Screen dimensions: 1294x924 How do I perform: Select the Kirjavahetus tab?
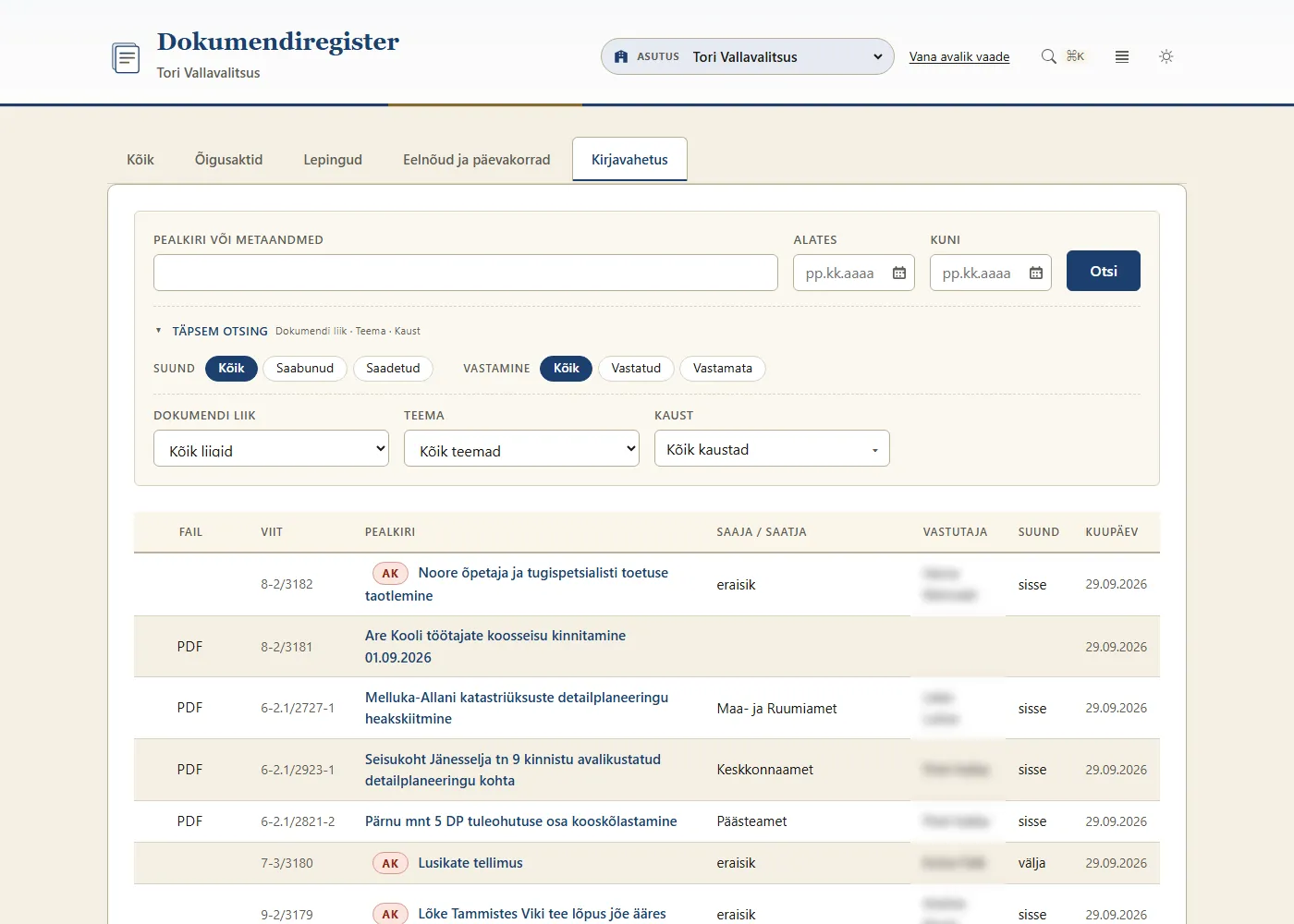[629, 159]
